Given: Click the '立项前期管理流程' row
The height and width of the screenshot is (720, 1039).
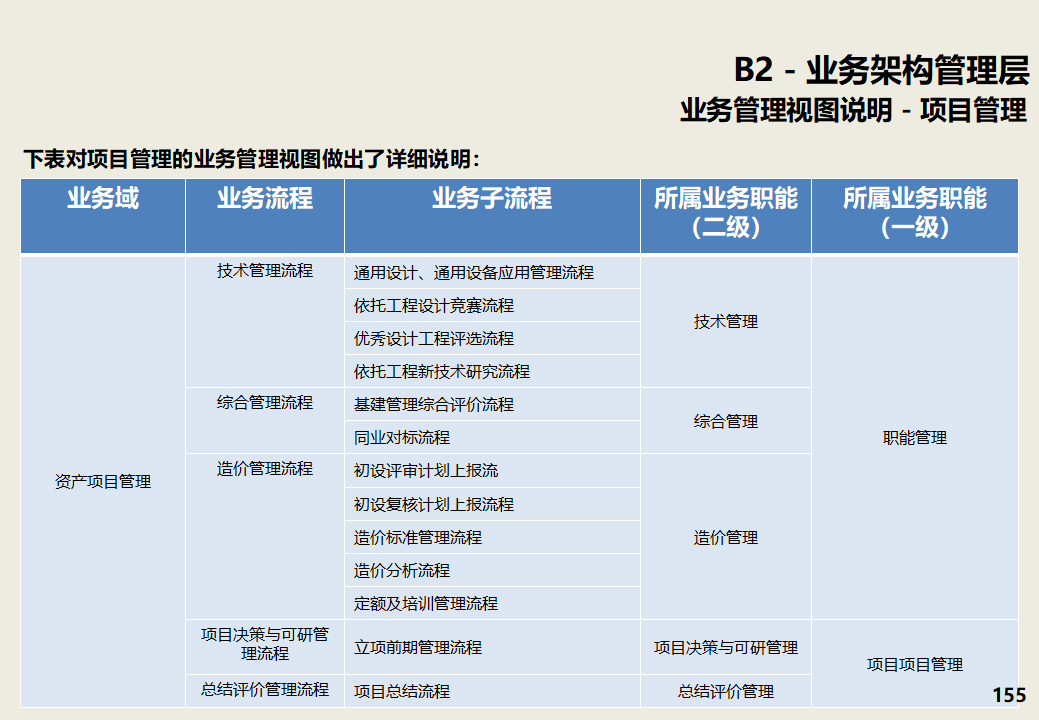Looking at the screenshot, I should pos(492,647).
